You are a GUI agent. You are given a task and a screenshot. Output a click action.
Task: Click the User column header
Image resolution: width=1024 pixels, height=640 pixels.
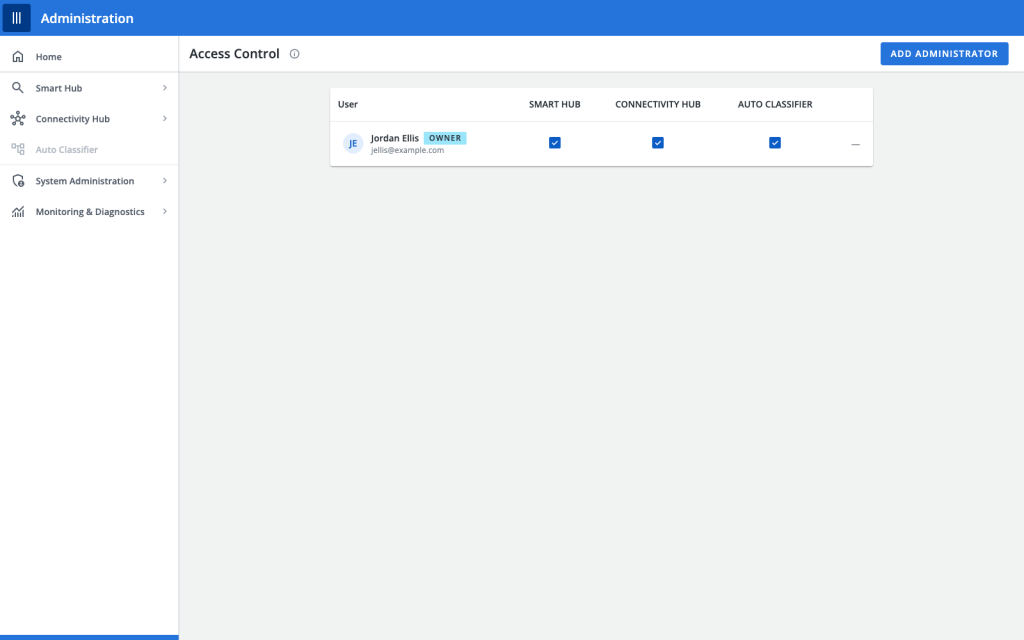coord(347,104)
